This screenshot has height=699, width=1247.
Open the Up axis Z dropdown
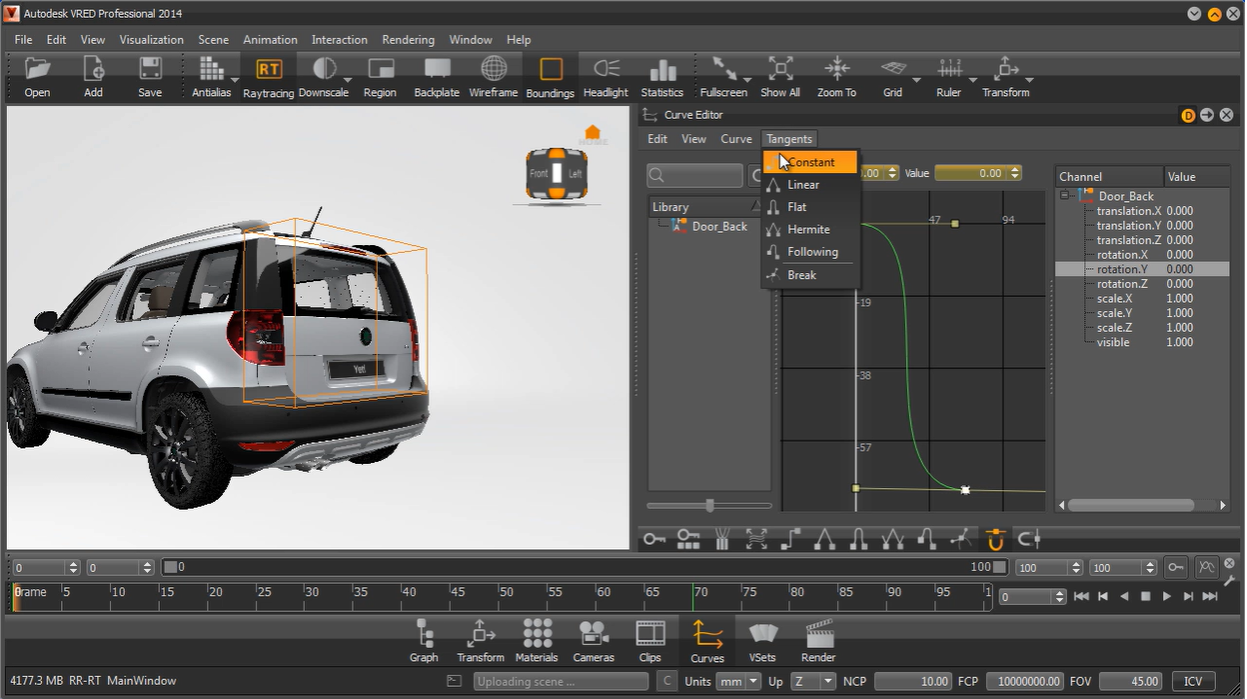pyautogui.click(x=813, y=681)
